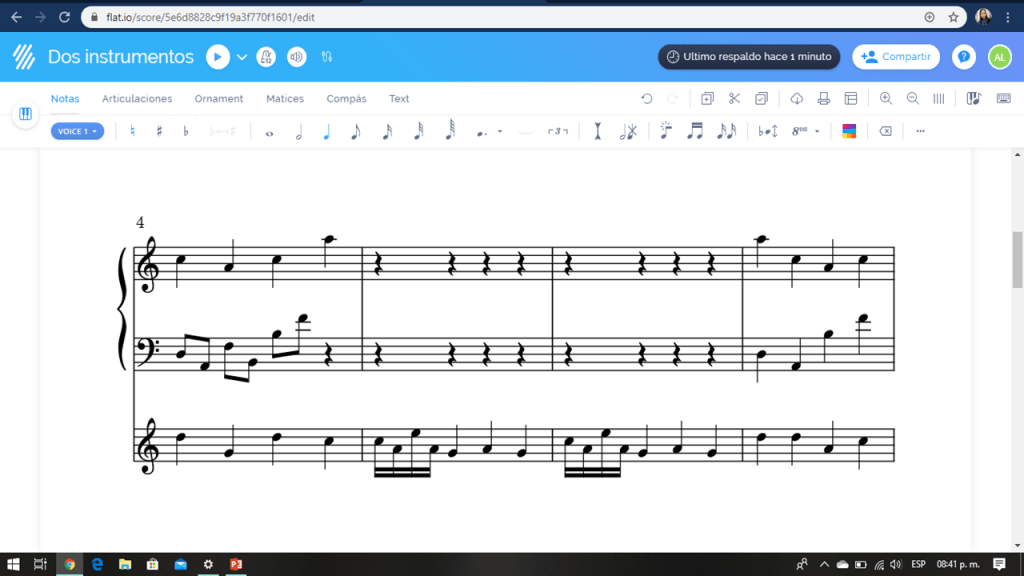The width and height of the screenshot is (1024, 576).
Task: Click the scissors cut icon
Action: click(734, 98)
